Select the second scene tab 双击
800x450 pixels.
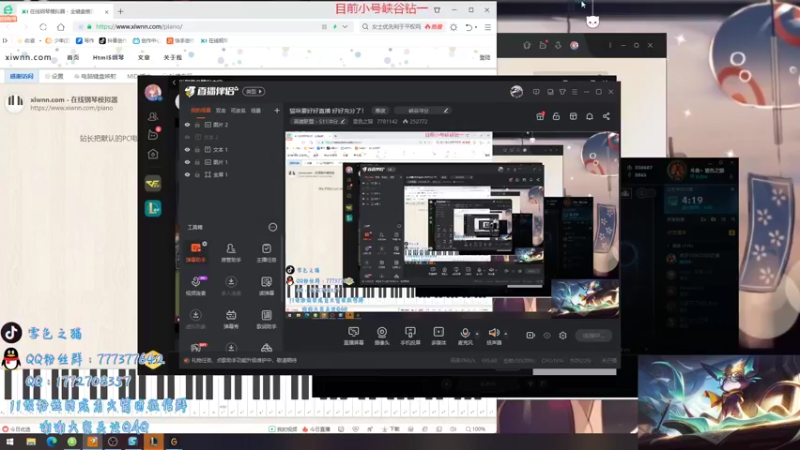click(x=220, y=110)
